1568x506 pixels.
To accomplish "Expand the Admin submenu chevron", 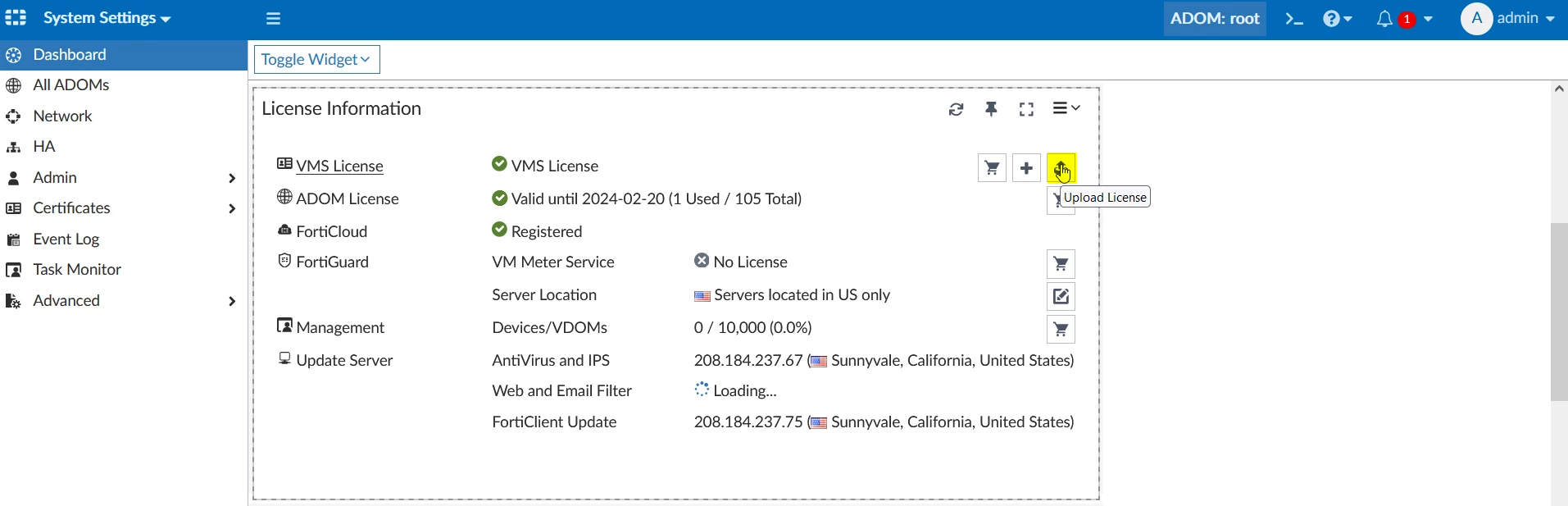I will [x=232, y=178].
